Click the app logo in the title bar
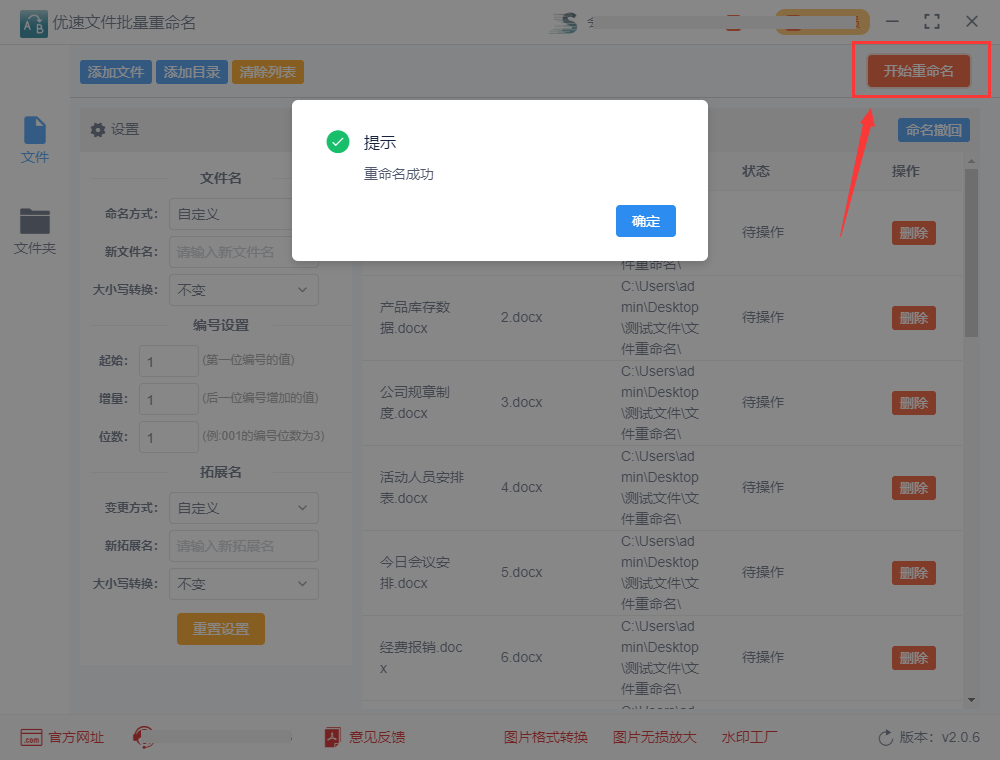Viewport: 1000px width, 760px height. (x=31, y=21)
